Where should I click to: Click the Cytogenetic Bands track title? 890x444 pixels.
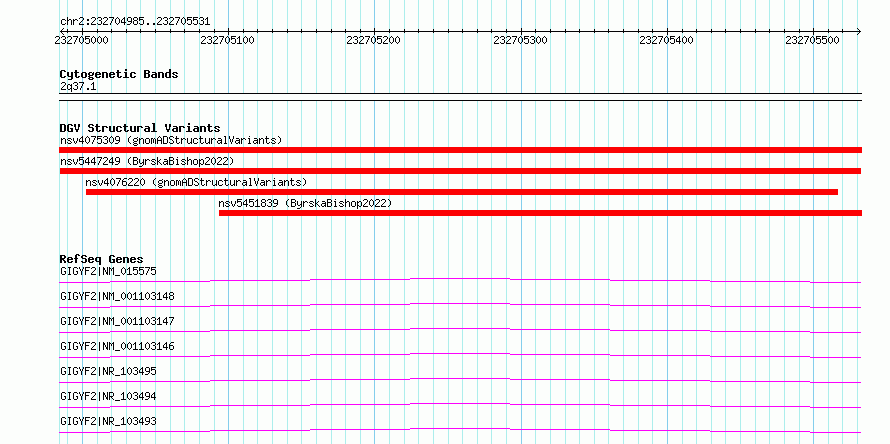(x=119, y=74)
